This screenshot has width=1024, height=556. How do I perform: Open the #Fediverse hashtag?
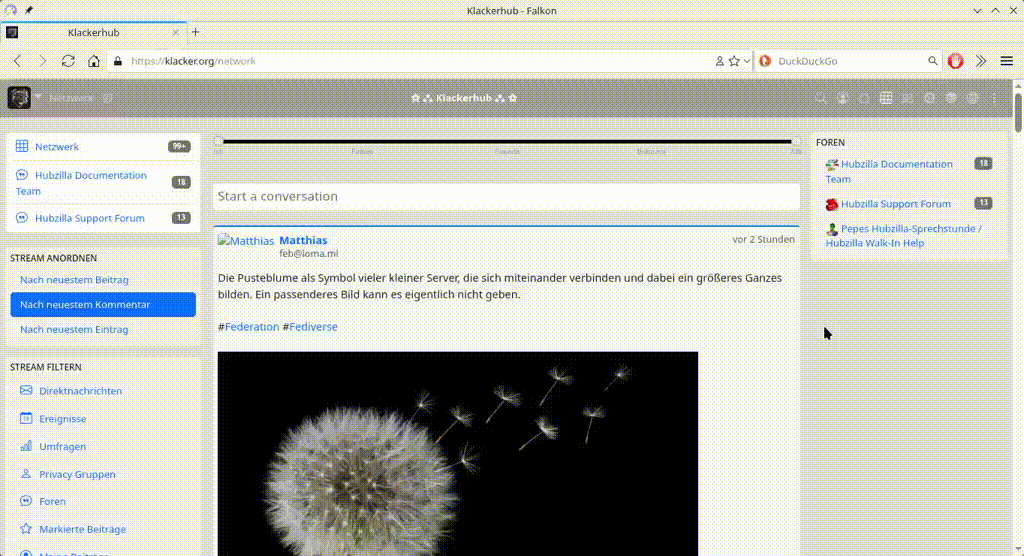[313, 327]
